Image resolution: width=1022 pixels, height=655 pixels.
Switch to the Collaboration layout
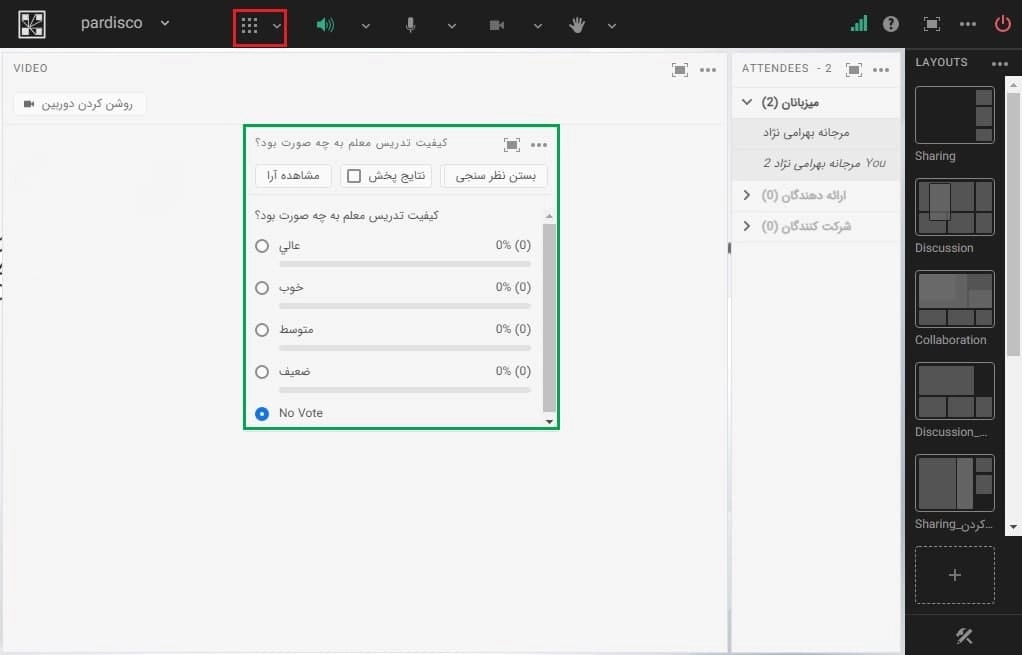click(x=955, y=298)
